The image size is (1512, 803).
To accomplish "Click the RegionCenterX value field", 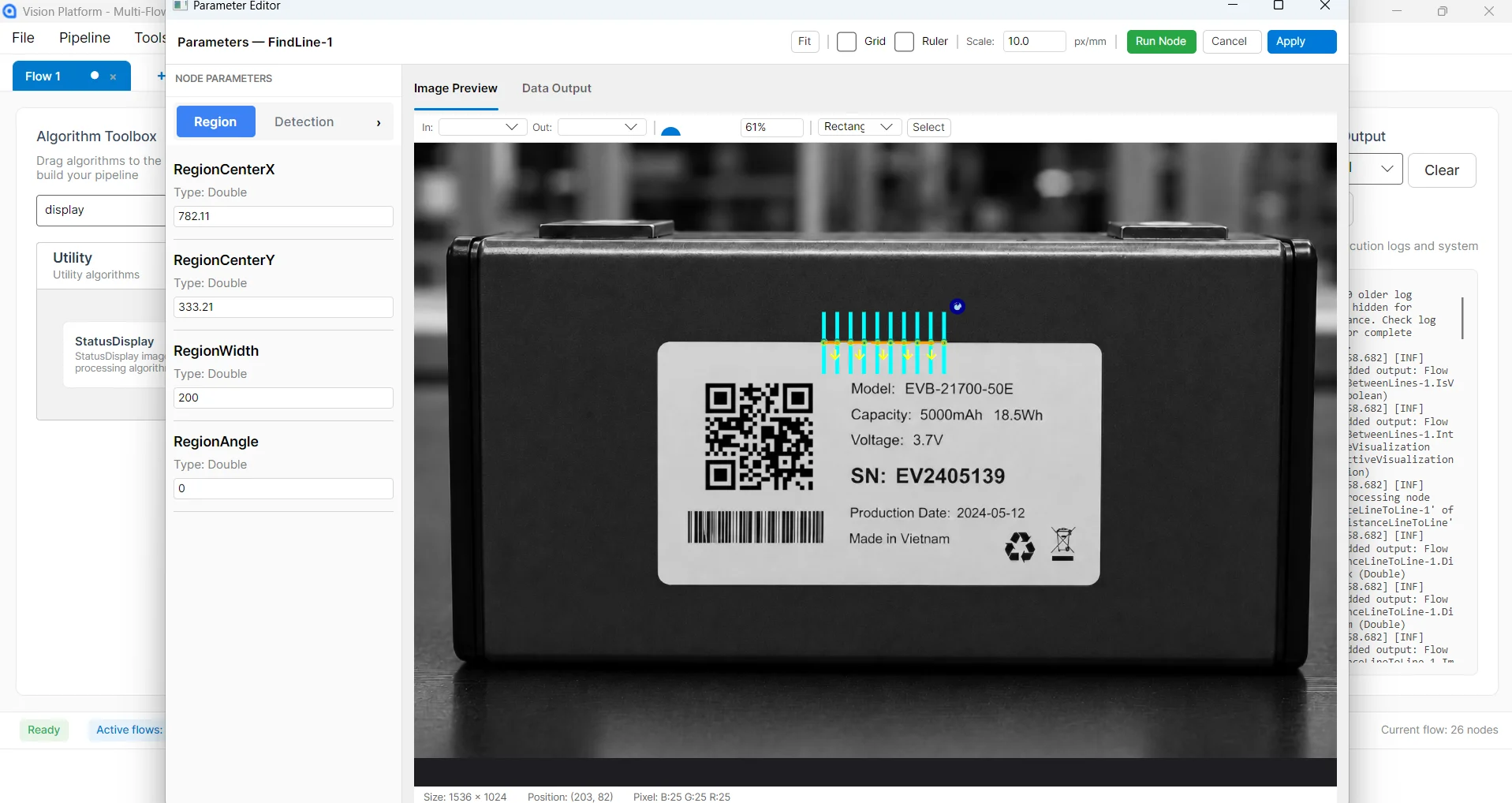I will [283, 216].
